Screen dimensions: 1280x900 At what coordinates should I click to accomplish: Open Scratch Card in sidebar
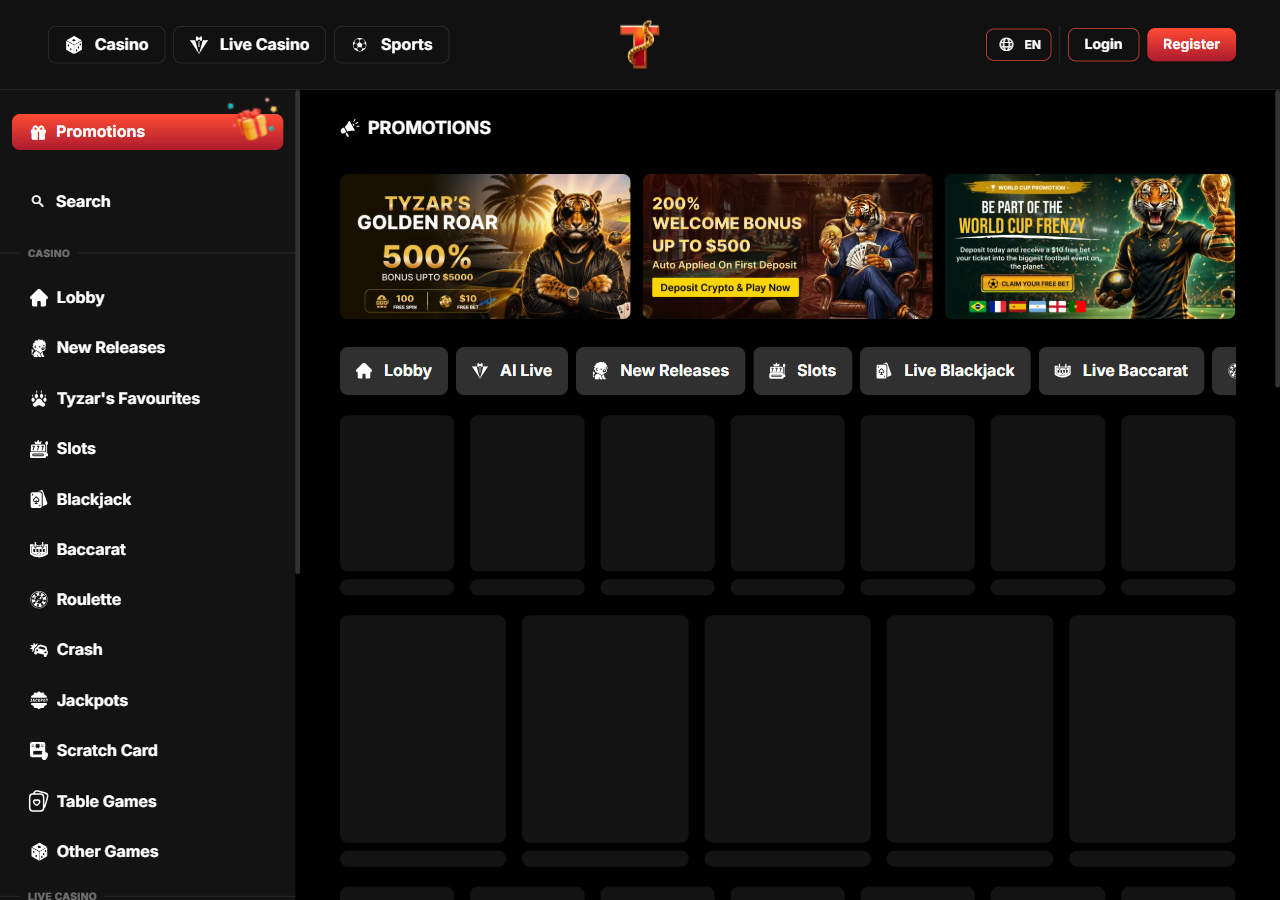coord(147,750)
